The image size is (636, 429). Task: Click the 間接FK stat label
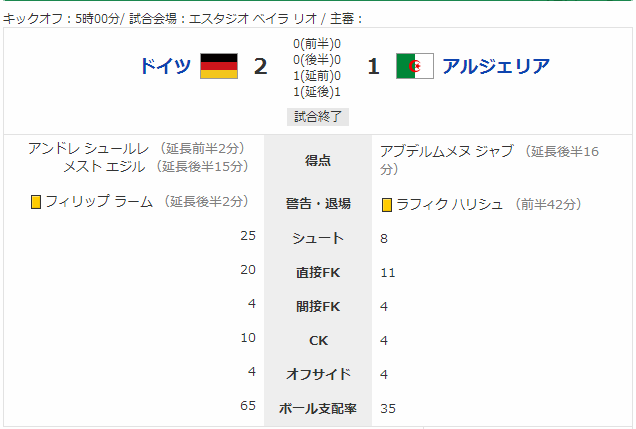pos(318,307)
